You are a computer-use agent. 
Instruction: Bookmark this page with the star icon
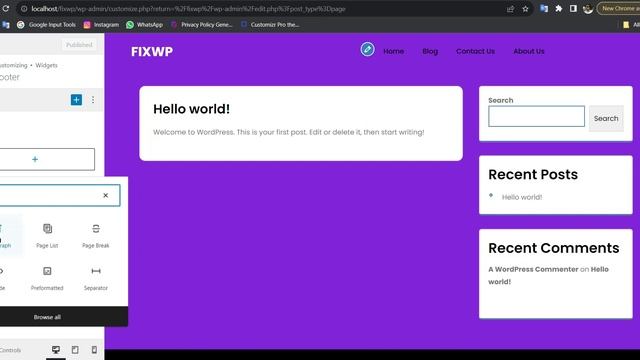tap(525, 9)
